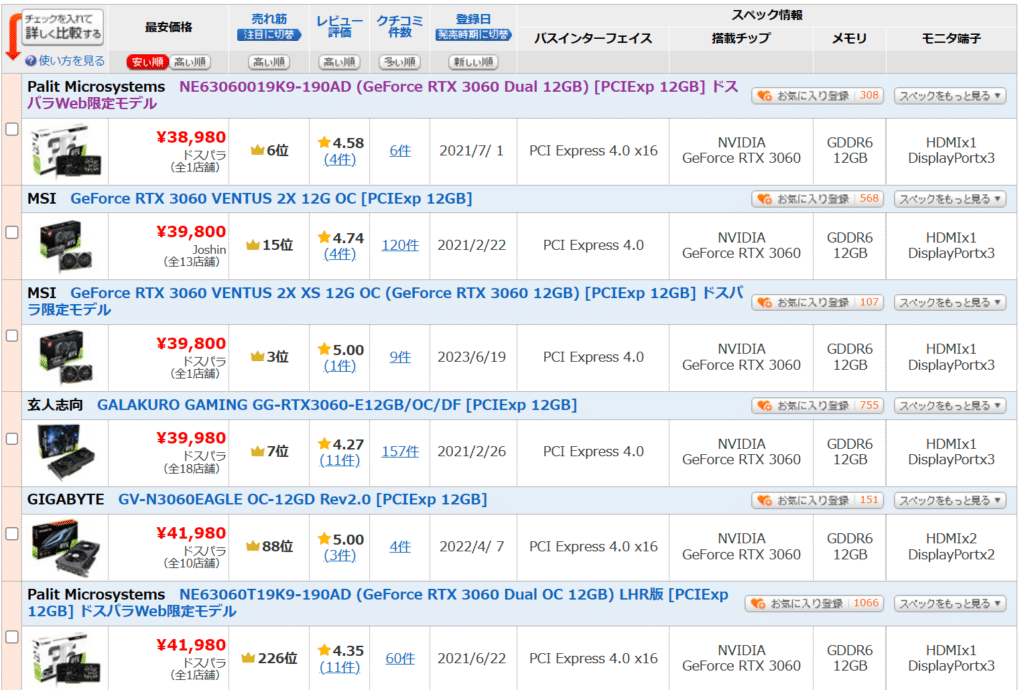Tick the checkbox for MSI VENTUS 2X XS 12G OC
Screen dimensions: 1024x690
point(12,336)
